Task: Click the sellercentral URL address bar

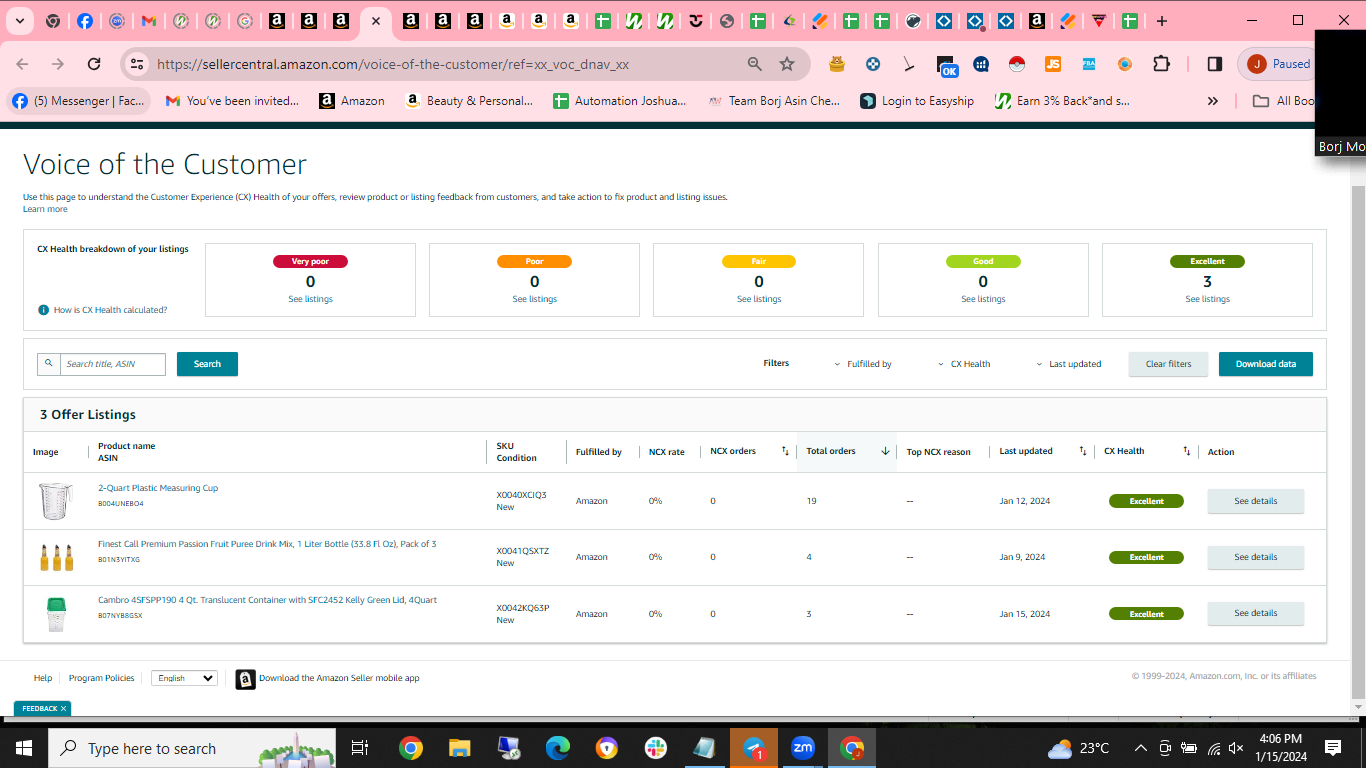Action: 393,64
